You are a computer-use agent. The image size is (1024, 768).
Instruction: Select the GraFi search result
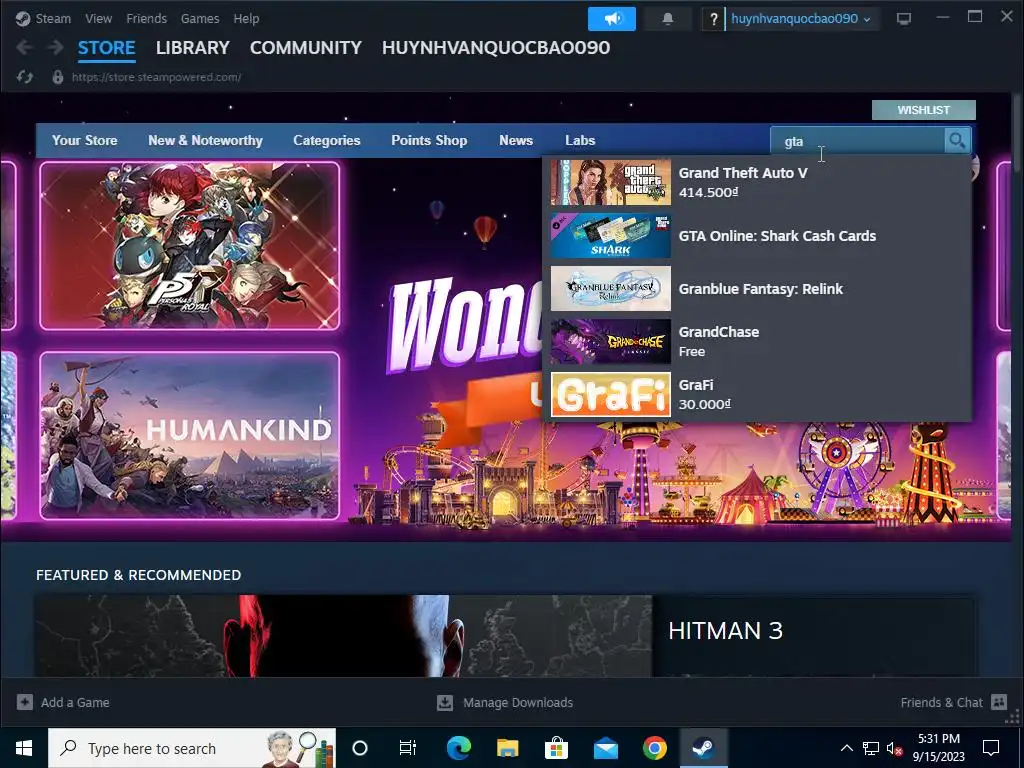coord(757,394)
